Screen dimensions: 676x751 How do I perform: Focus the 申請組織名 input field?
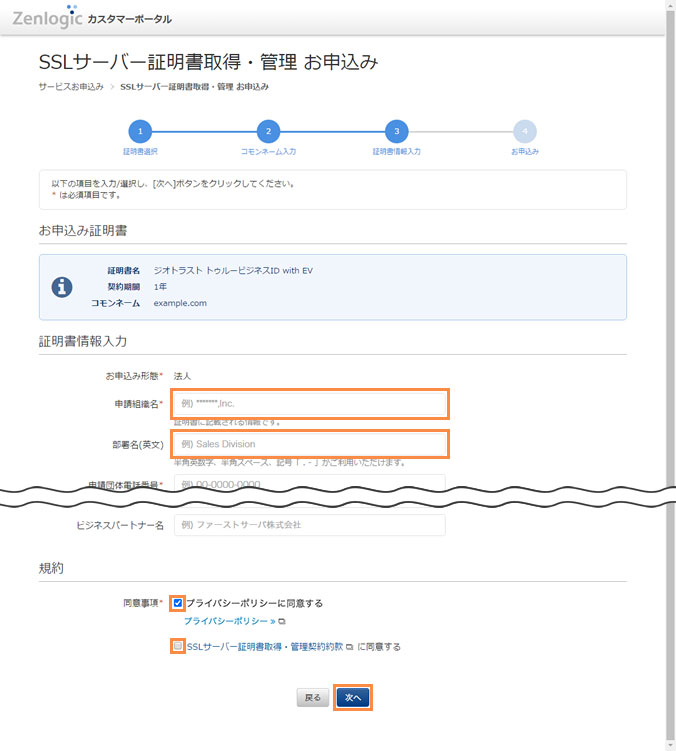[x=310, y=404]
